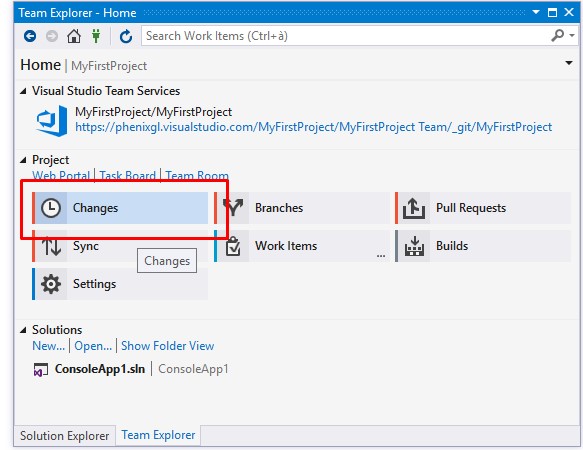
Task: Open the Branches tile
Action: point(302,208)
